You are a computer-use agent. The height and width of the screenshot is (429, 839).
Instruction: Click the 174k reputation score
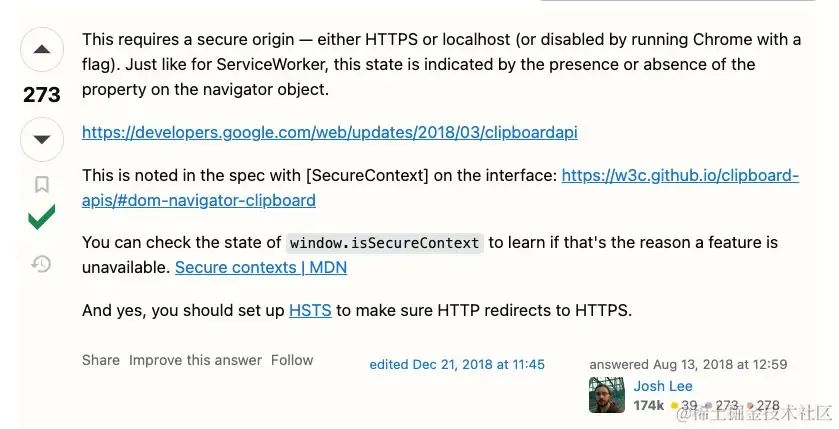point(649,405)
